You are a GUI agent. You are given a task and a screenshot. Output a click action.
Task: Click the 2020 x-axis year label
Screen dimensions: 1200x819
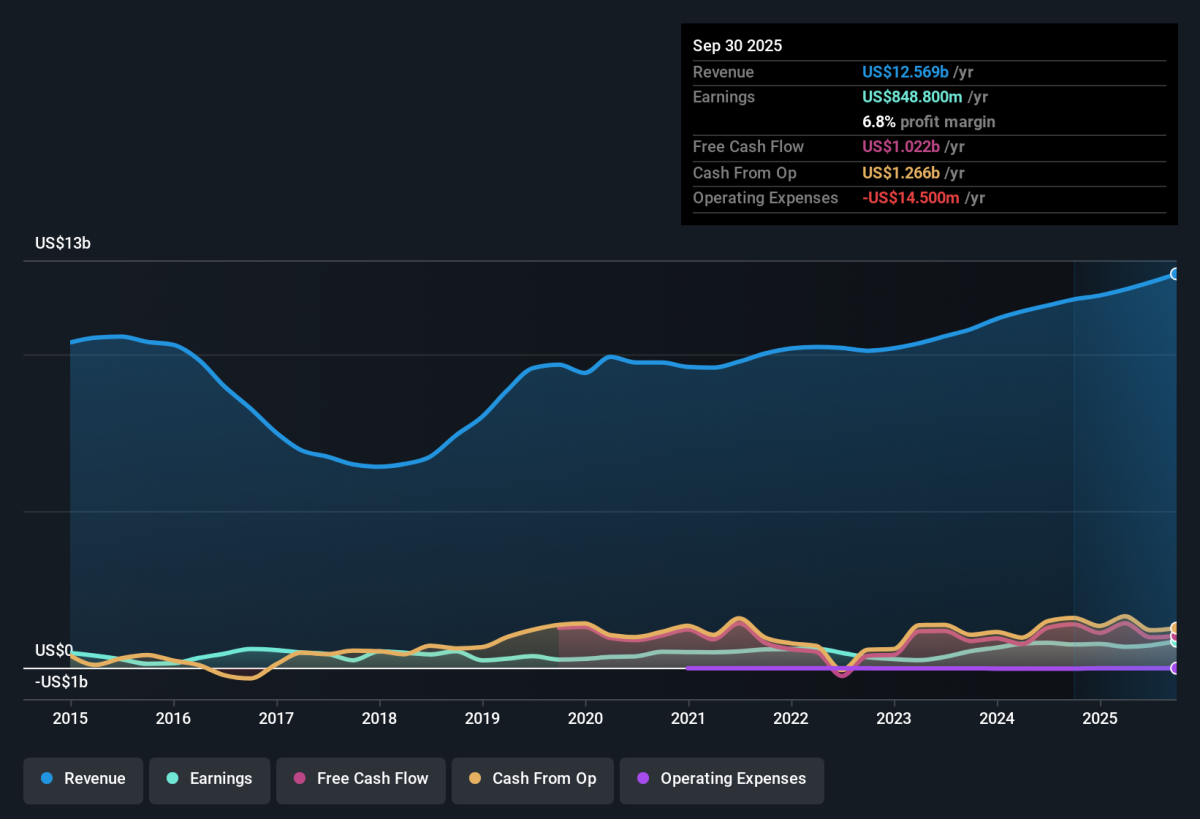pyautogui.click(x=585, y=718)
